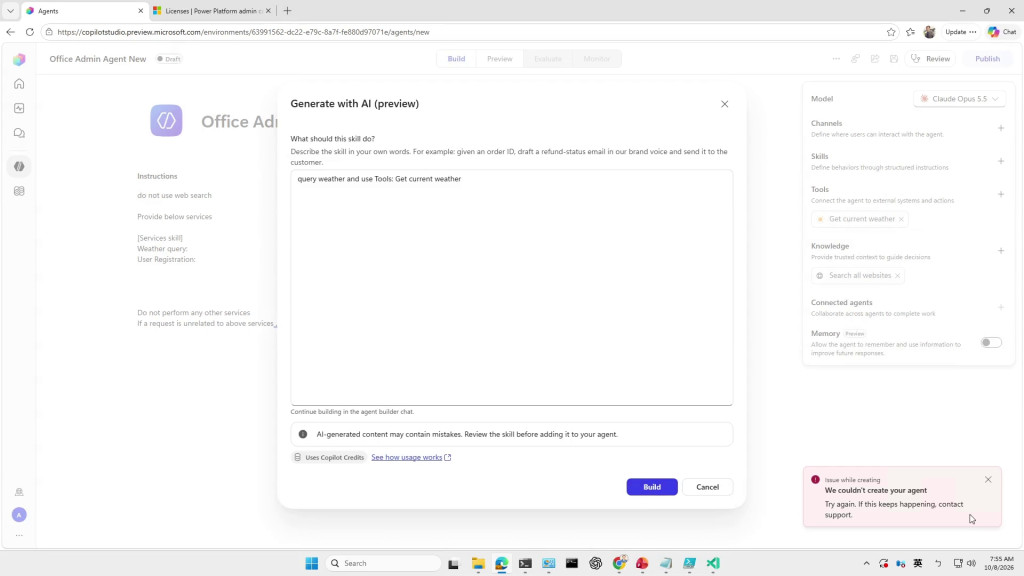Screen dimensions: 1024x576
Task: Click into the skill description text box
Action: coord(511,287)
